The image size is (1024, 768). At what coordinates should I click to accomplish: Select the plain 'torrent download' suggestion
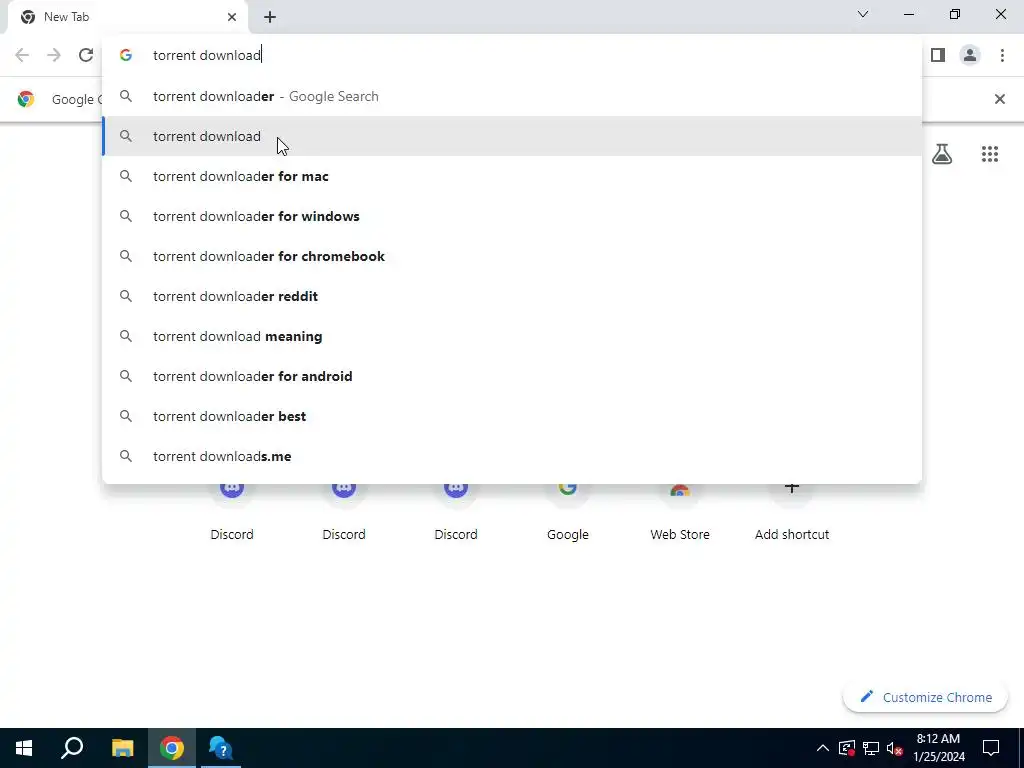click(x=512, y=136)
